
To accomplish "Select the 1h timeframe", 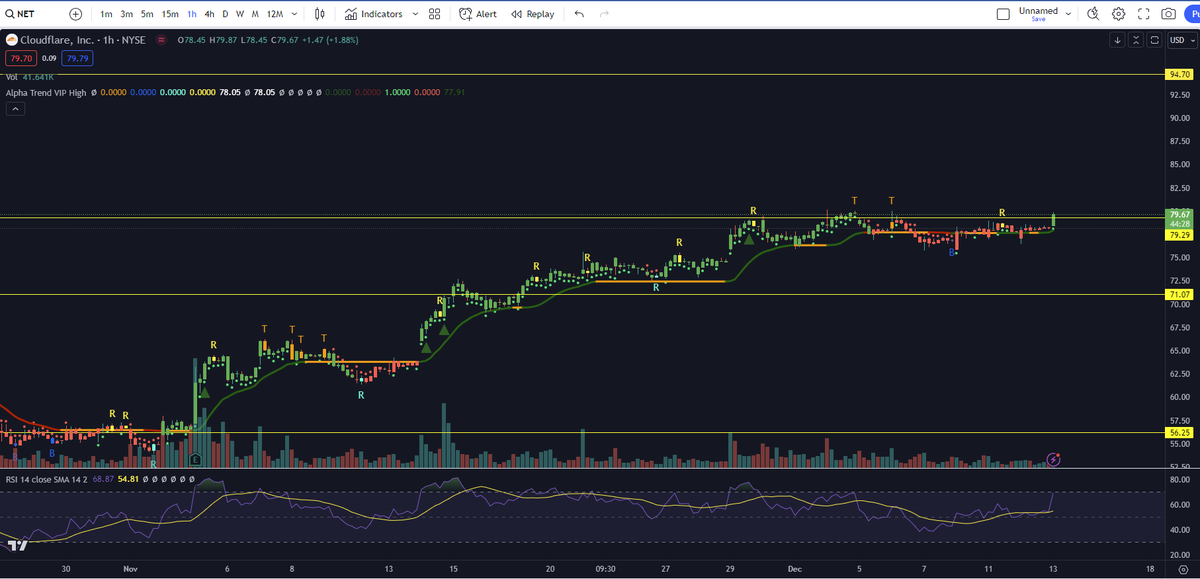I will (x=192, y=14).
